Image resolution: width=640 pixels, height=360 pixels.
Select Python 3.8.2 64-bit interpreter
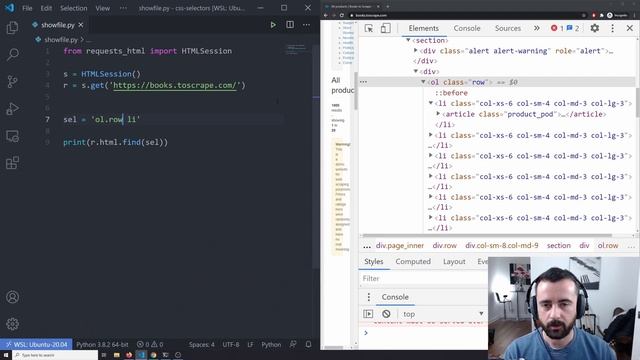pyautogui.click(x=102, y=344)
